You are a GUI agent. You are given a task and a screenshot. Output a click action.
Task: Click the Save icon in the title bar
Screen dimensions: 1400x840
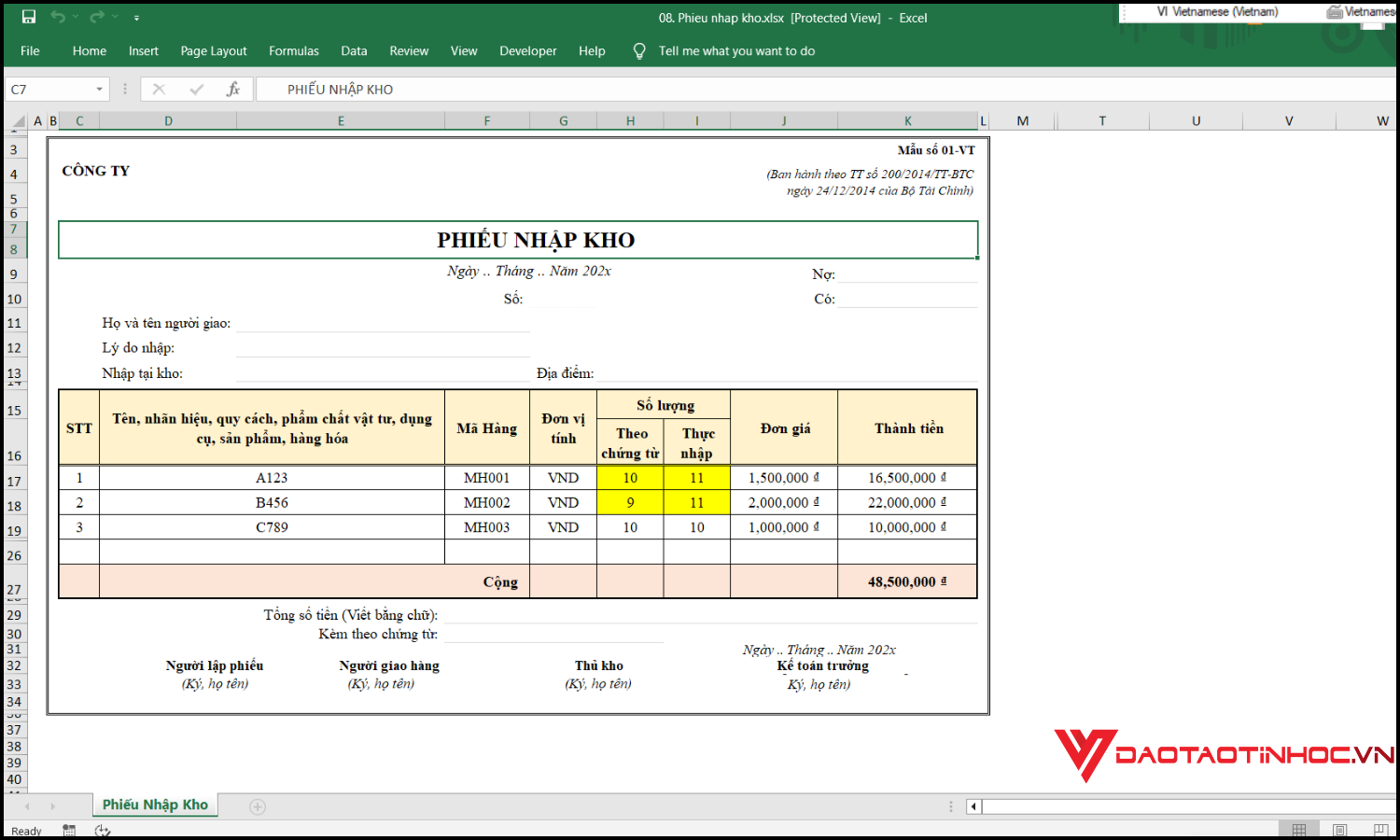(x=29, y=17)
